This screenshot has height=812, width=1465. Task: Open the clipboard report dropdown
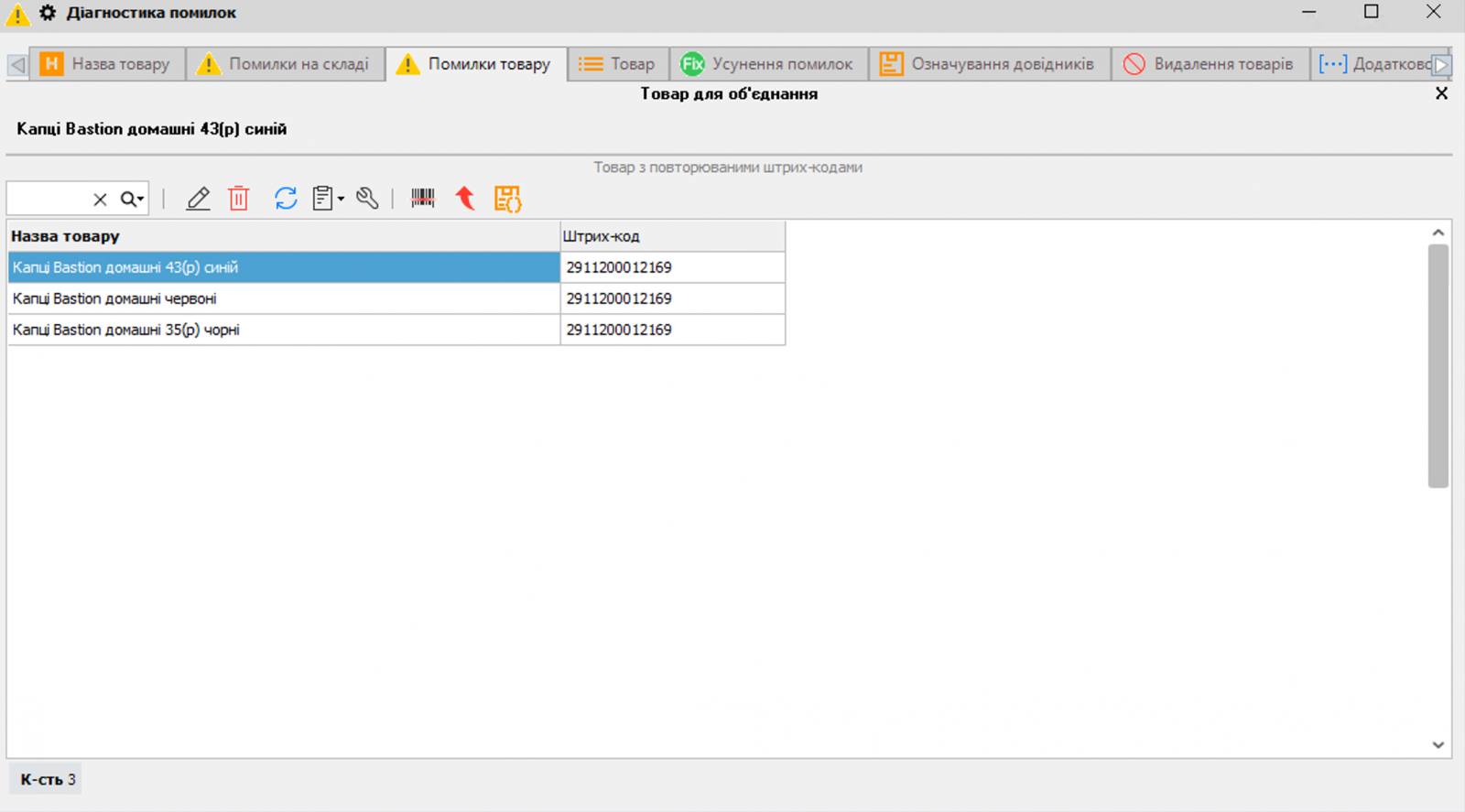tap(328, 199)
